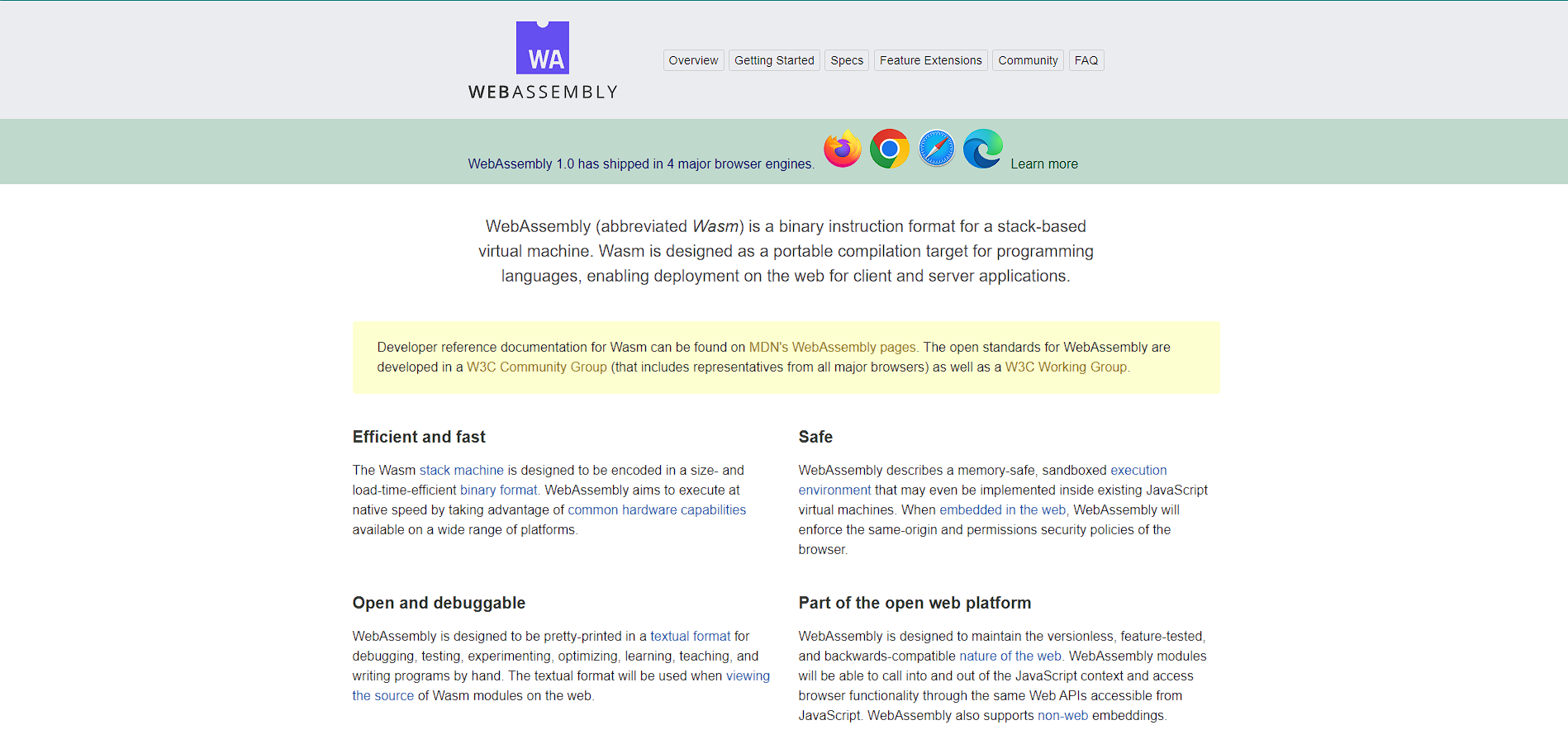1568x744 pixels.
Task: Click the non-web embeddings link
Action: (x=1062, y=715)
